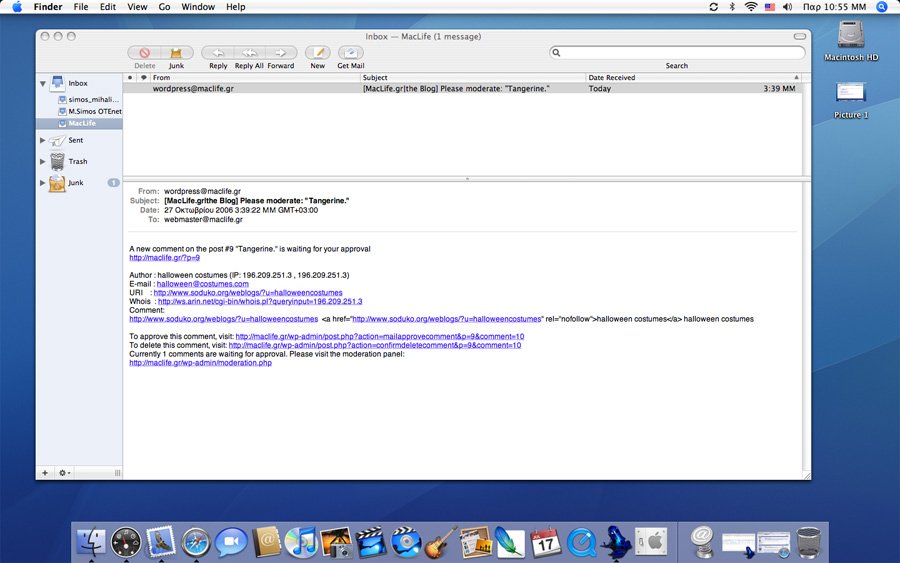
Task: Select the MacLife mailbox in sidebar
Action: (x=82, y=123)
